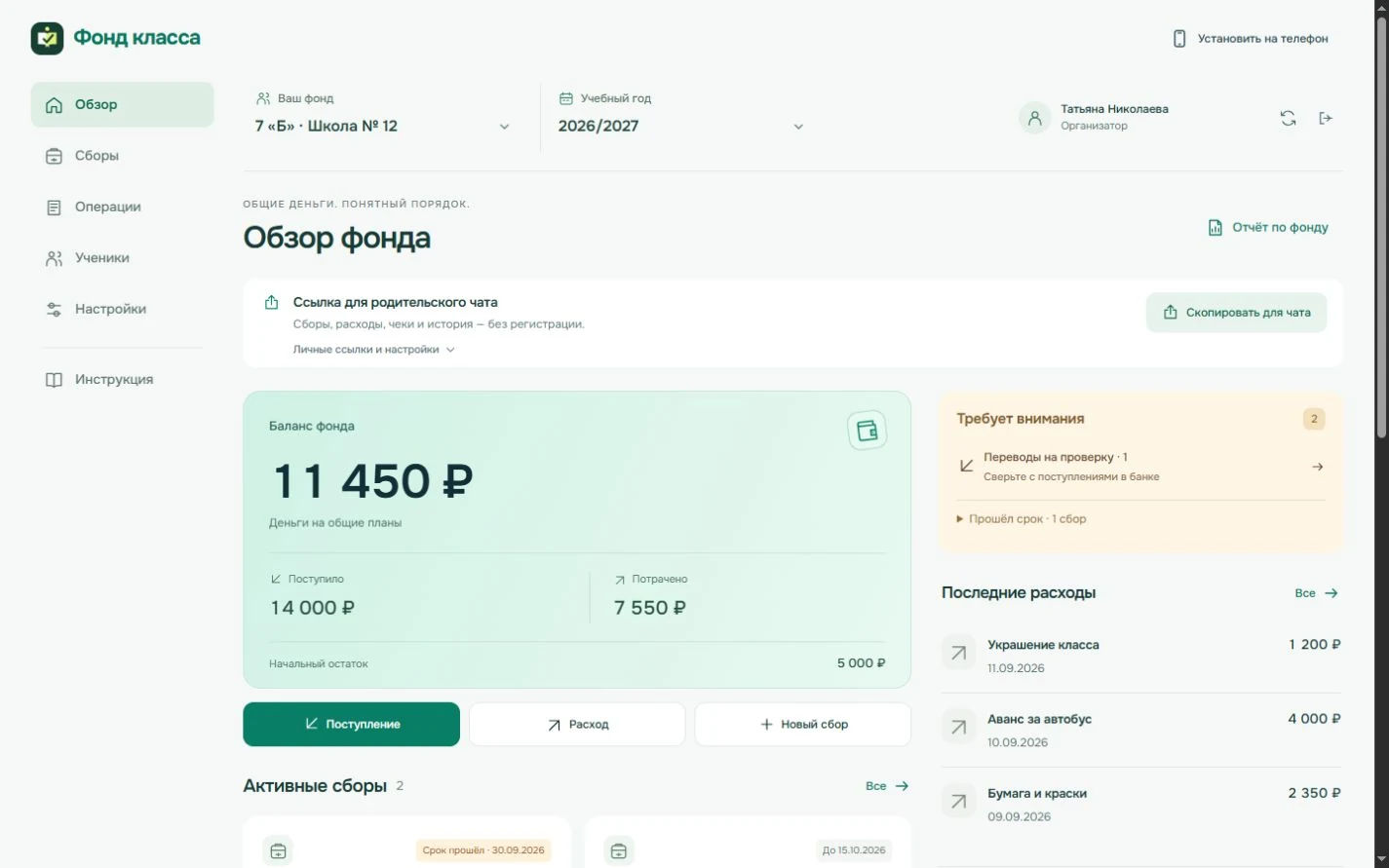
Task: Click the Украшение класса expense arrow icon
Action: point(958,653)
